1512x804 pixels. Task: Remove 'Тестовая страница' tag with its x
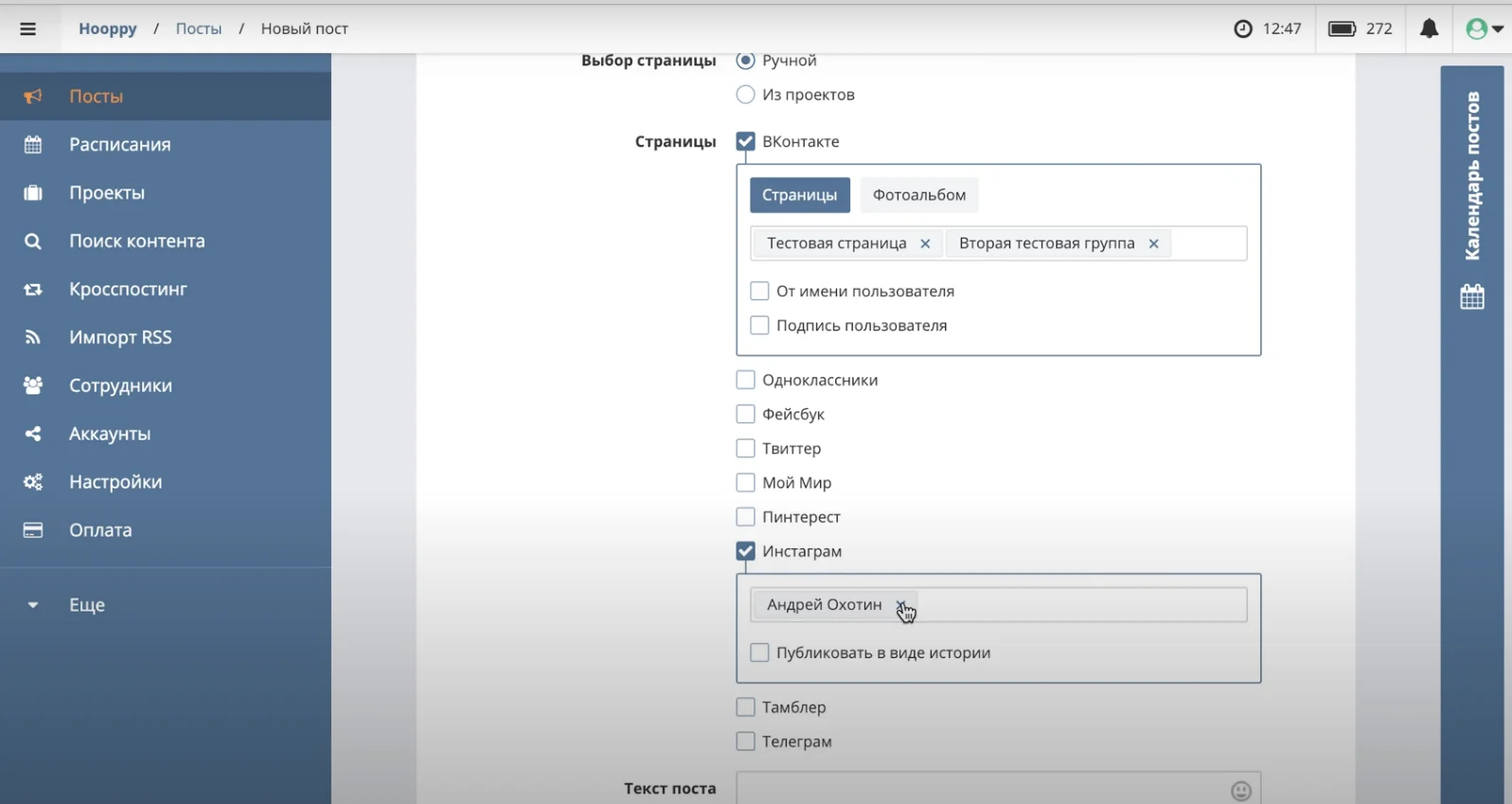(925, 244)
